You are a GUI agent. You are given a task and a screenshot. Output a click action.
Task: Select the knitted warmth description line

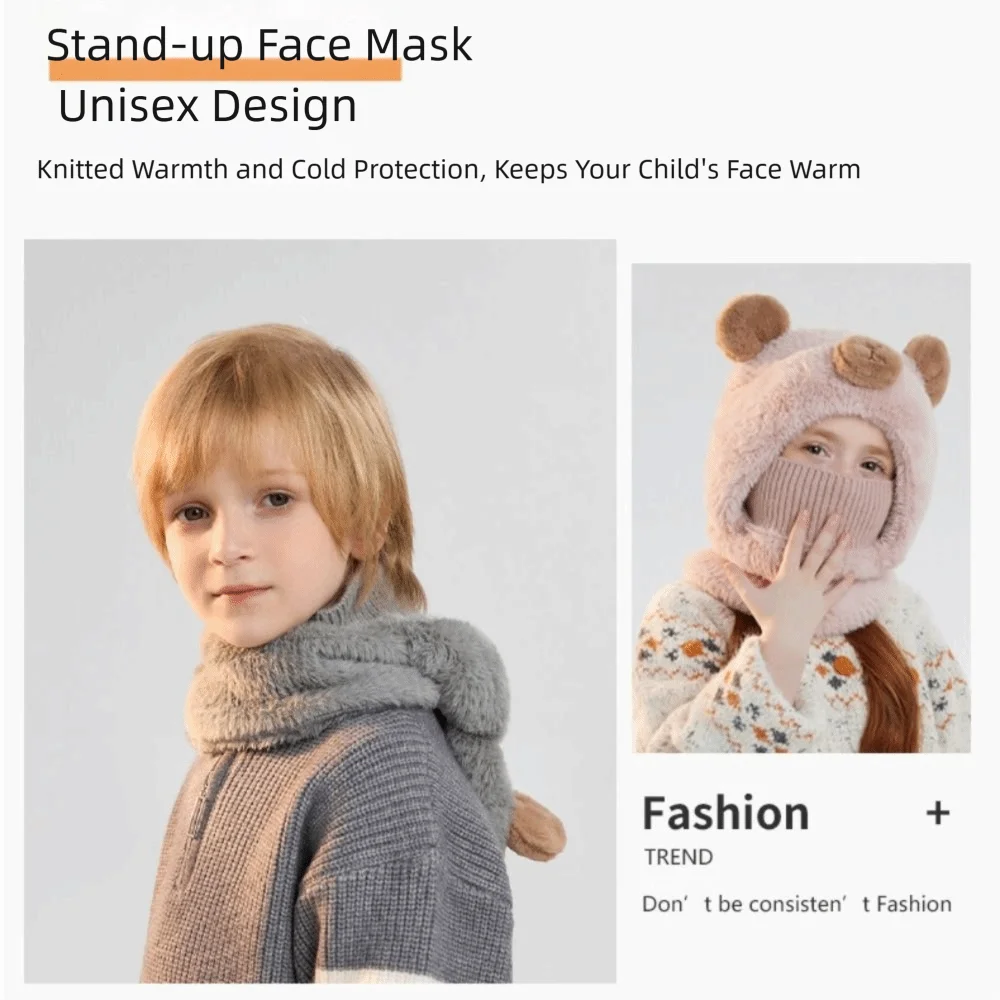448,169
